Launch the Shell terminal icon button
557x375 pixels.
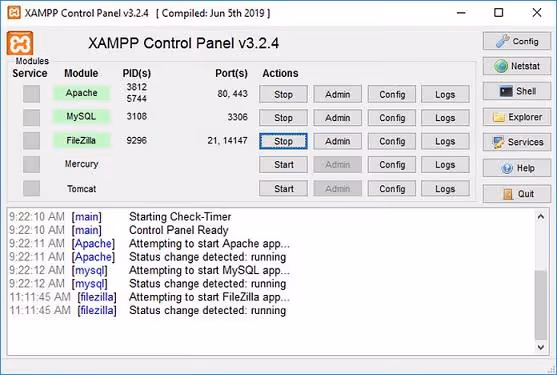517,91
